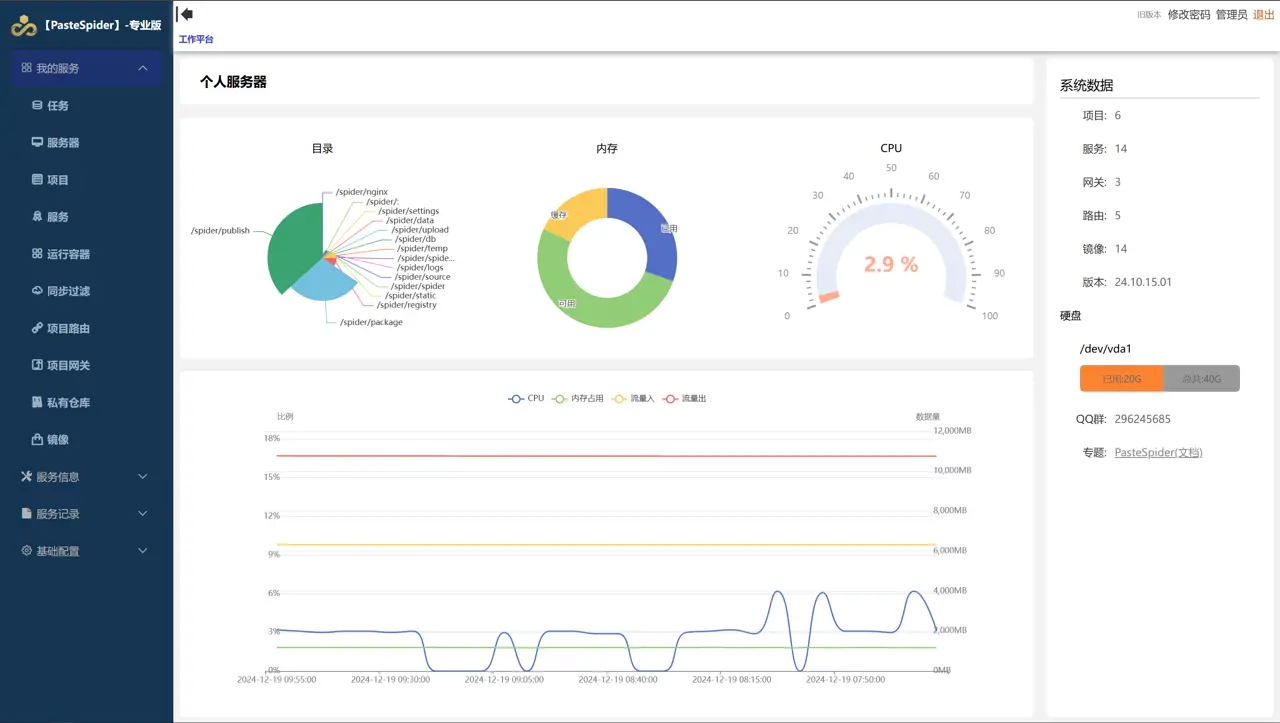Open the 任务 menu item
The height and width of the screenshot is (723, 1280).
coord(86,105)
